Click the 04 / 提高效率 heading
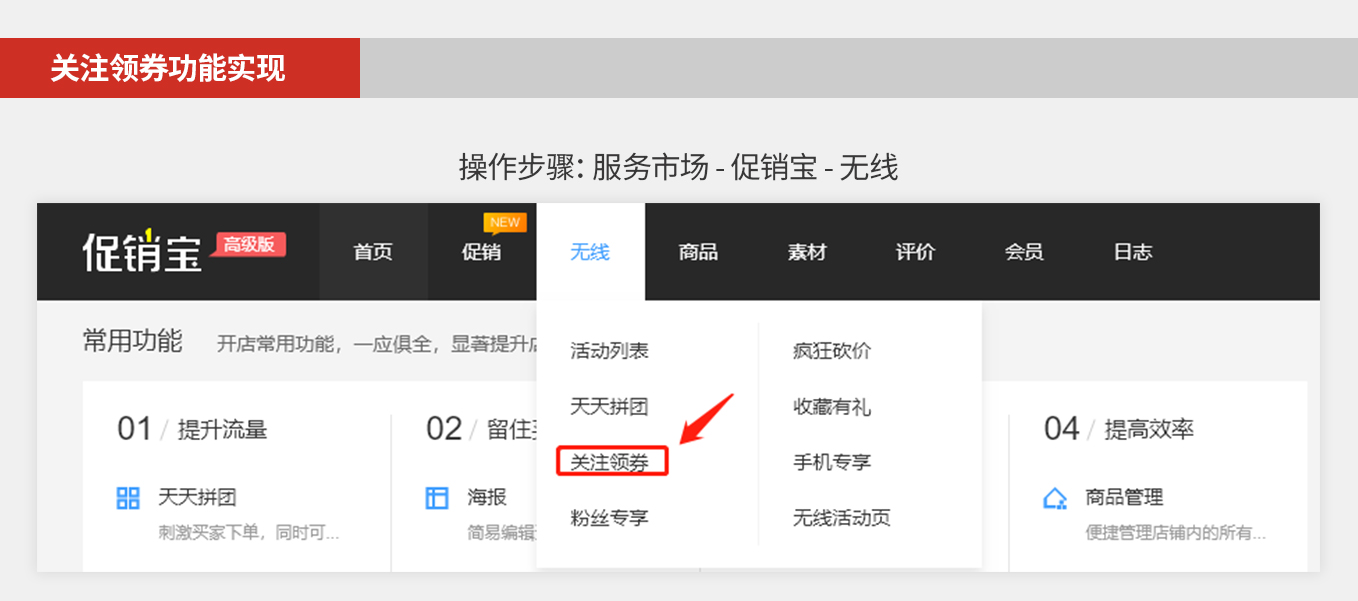Image resolution: width=1358 pixels, height=601 pixels. [1119, 430]
